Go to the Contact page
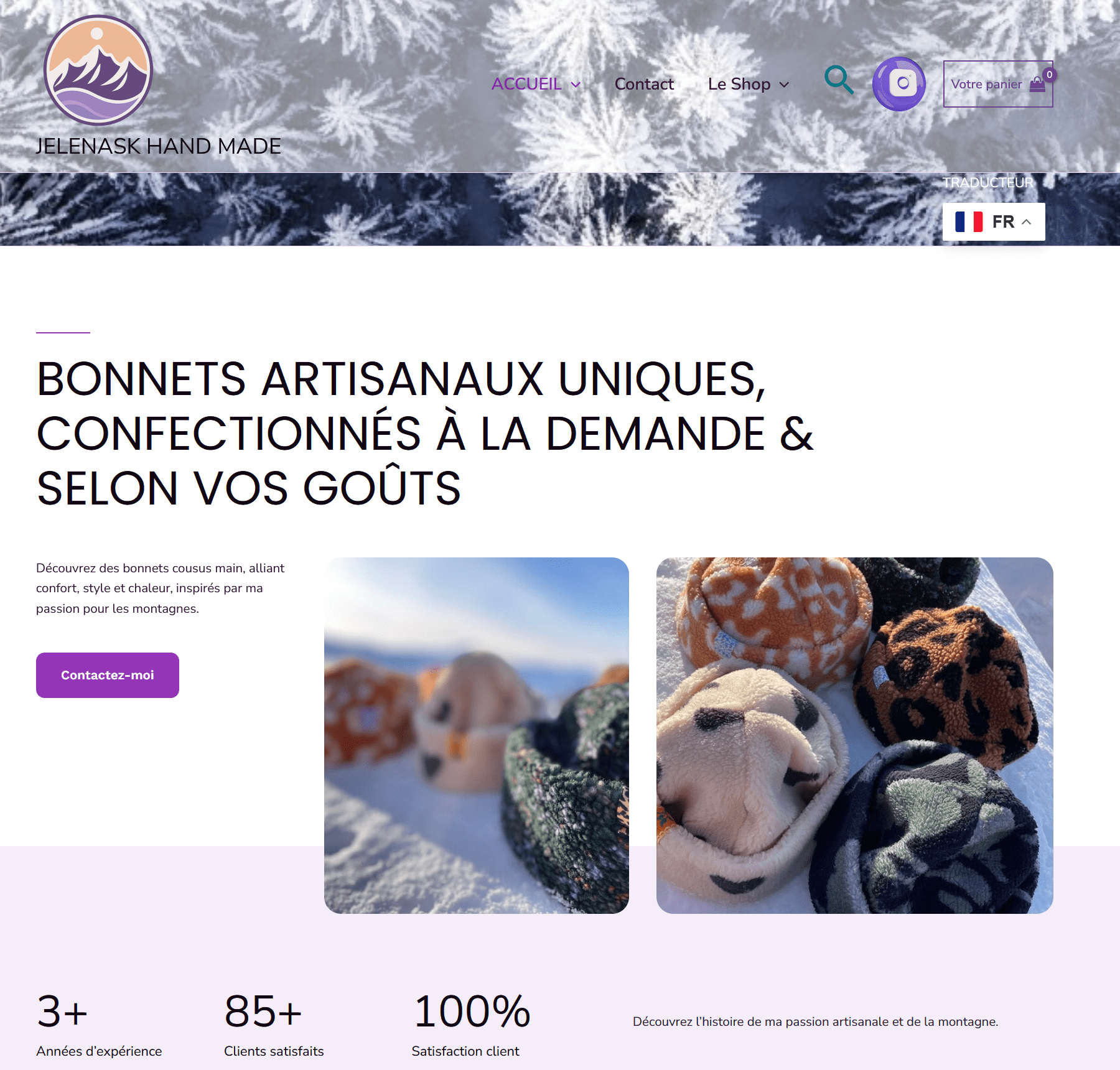 click(x=644, y=84)
